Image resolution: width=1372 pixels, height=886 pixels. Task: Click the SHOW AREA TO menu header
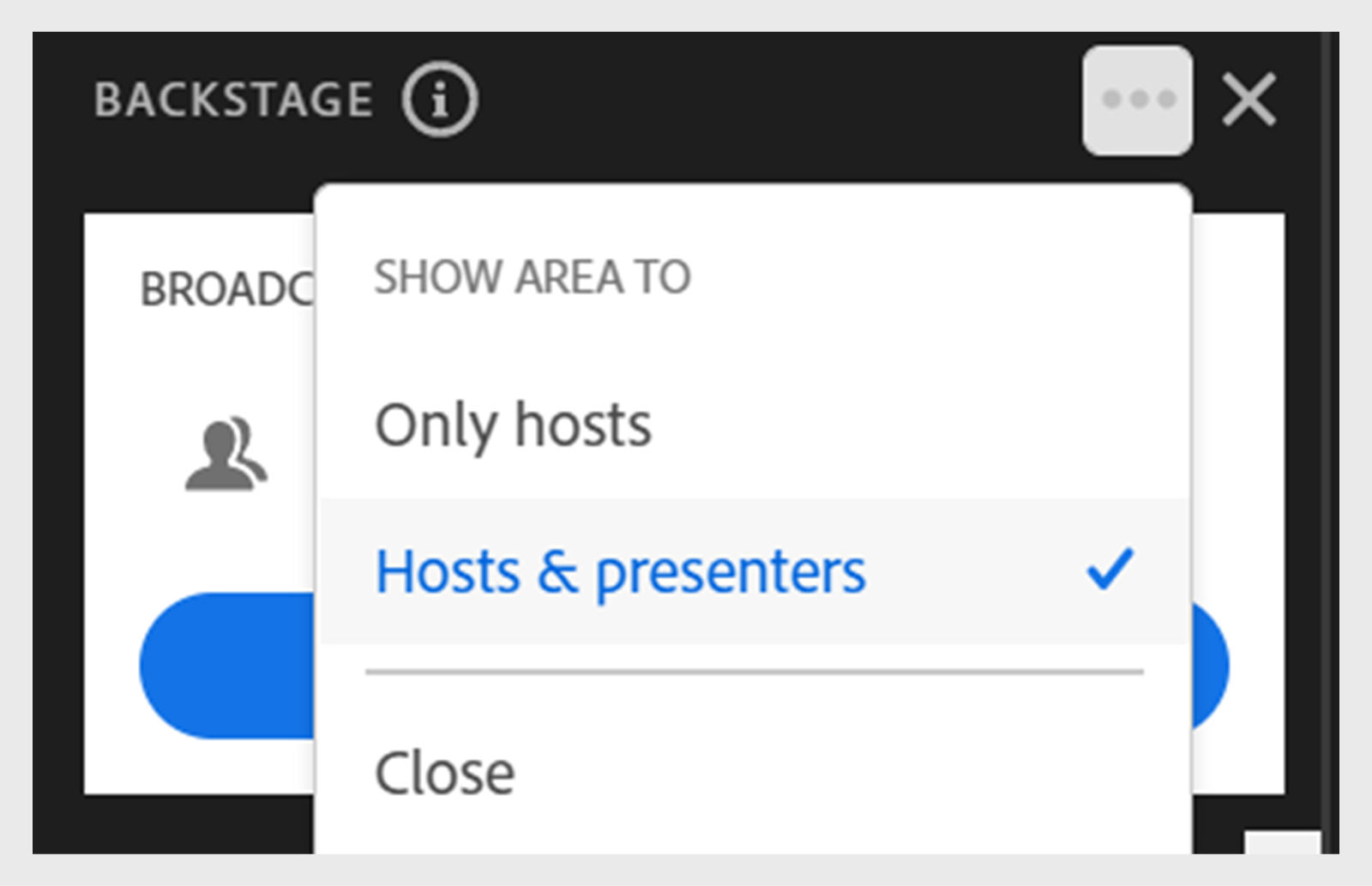pos(532,277)
